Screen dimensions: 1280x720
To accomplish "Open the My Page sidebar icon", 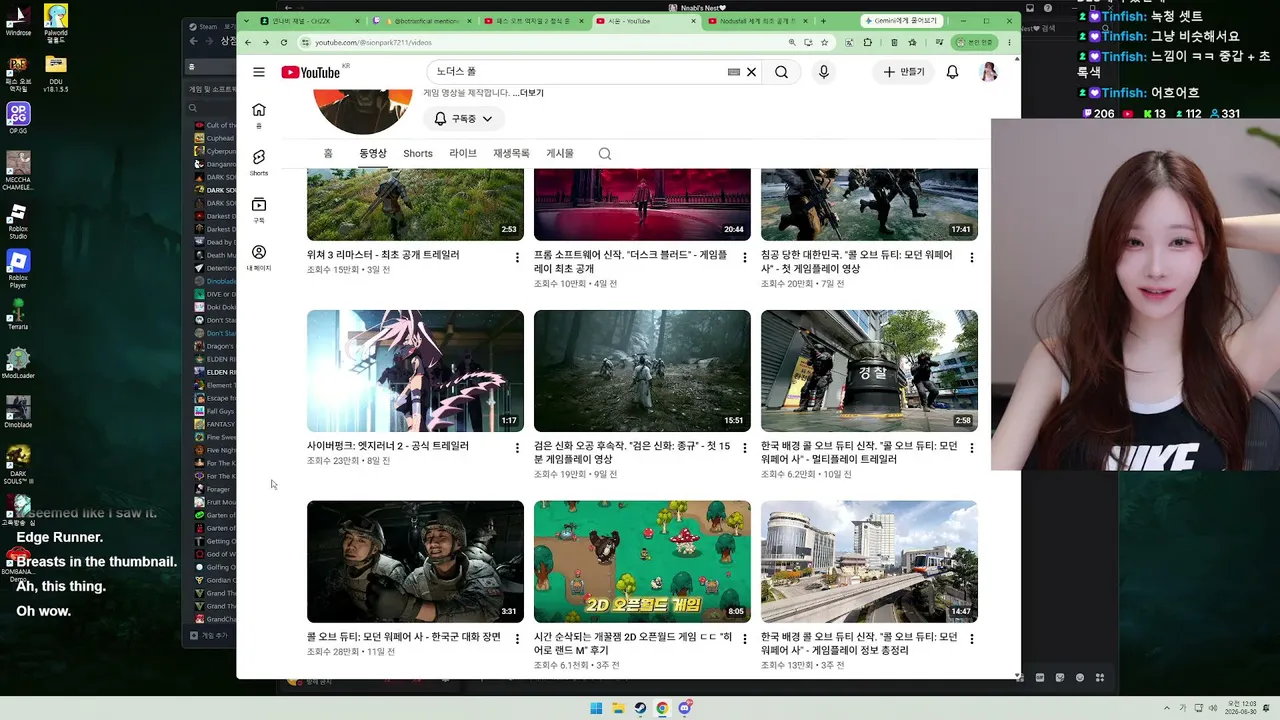I will click(259, 258).
